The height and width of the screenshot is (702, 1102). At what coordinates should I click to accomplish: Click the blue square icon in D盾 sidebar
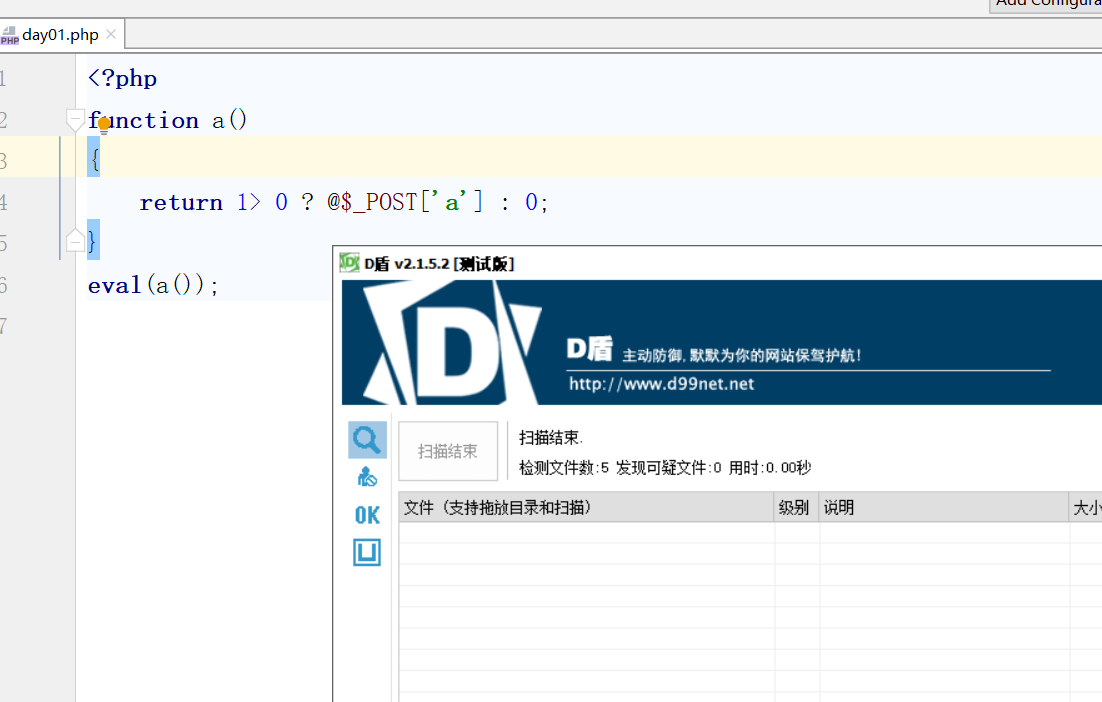[x=367, y=552]
